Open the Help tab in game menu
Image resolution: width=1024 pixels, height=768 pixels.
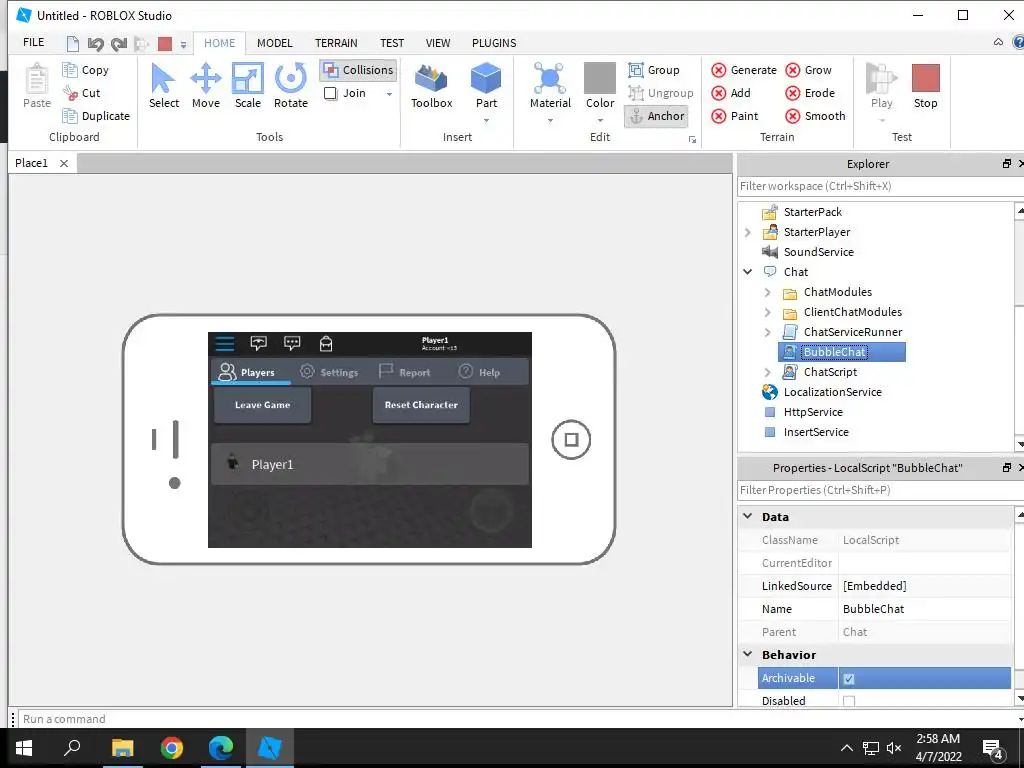(479, 372)
